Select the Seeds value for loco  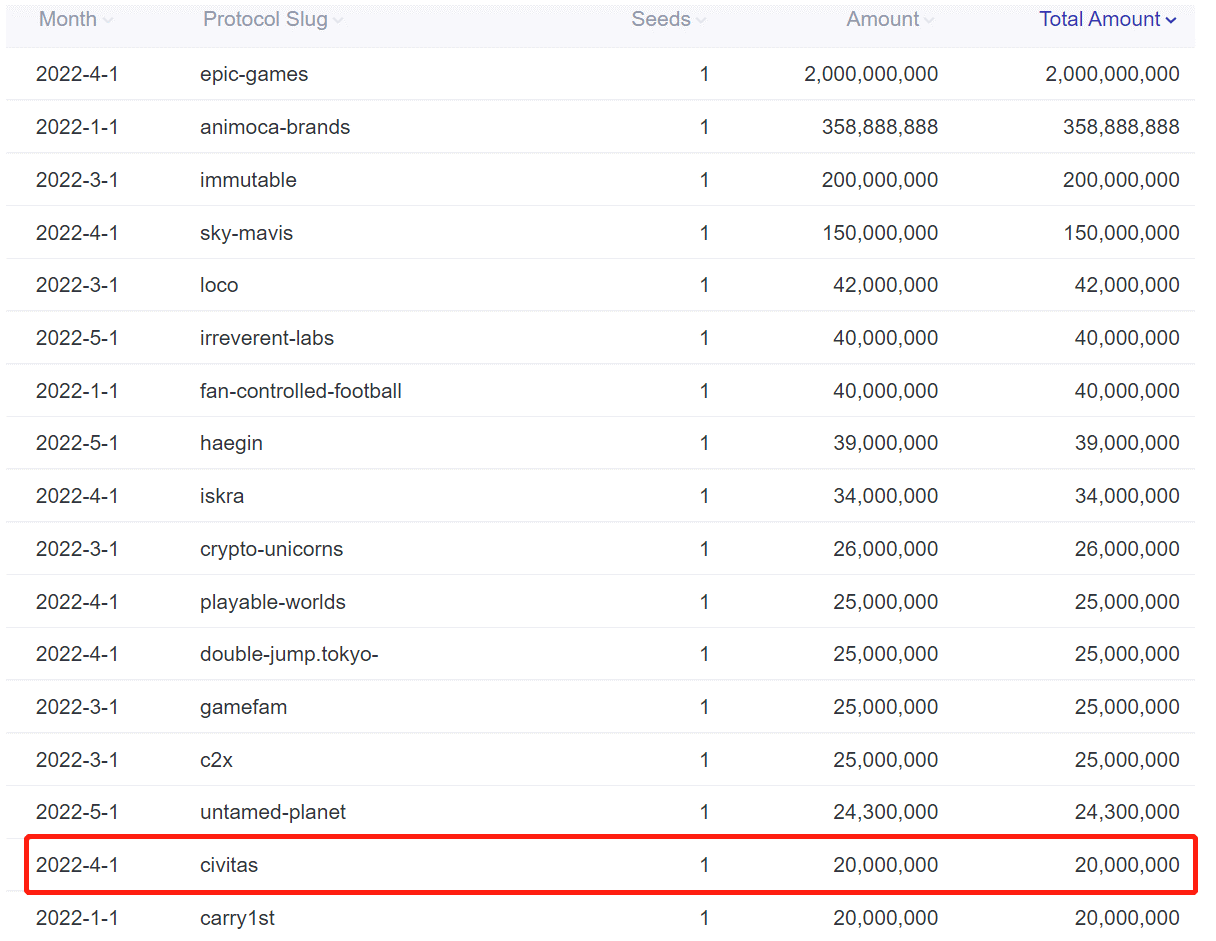pyautogui.click(x=704, y=285)
